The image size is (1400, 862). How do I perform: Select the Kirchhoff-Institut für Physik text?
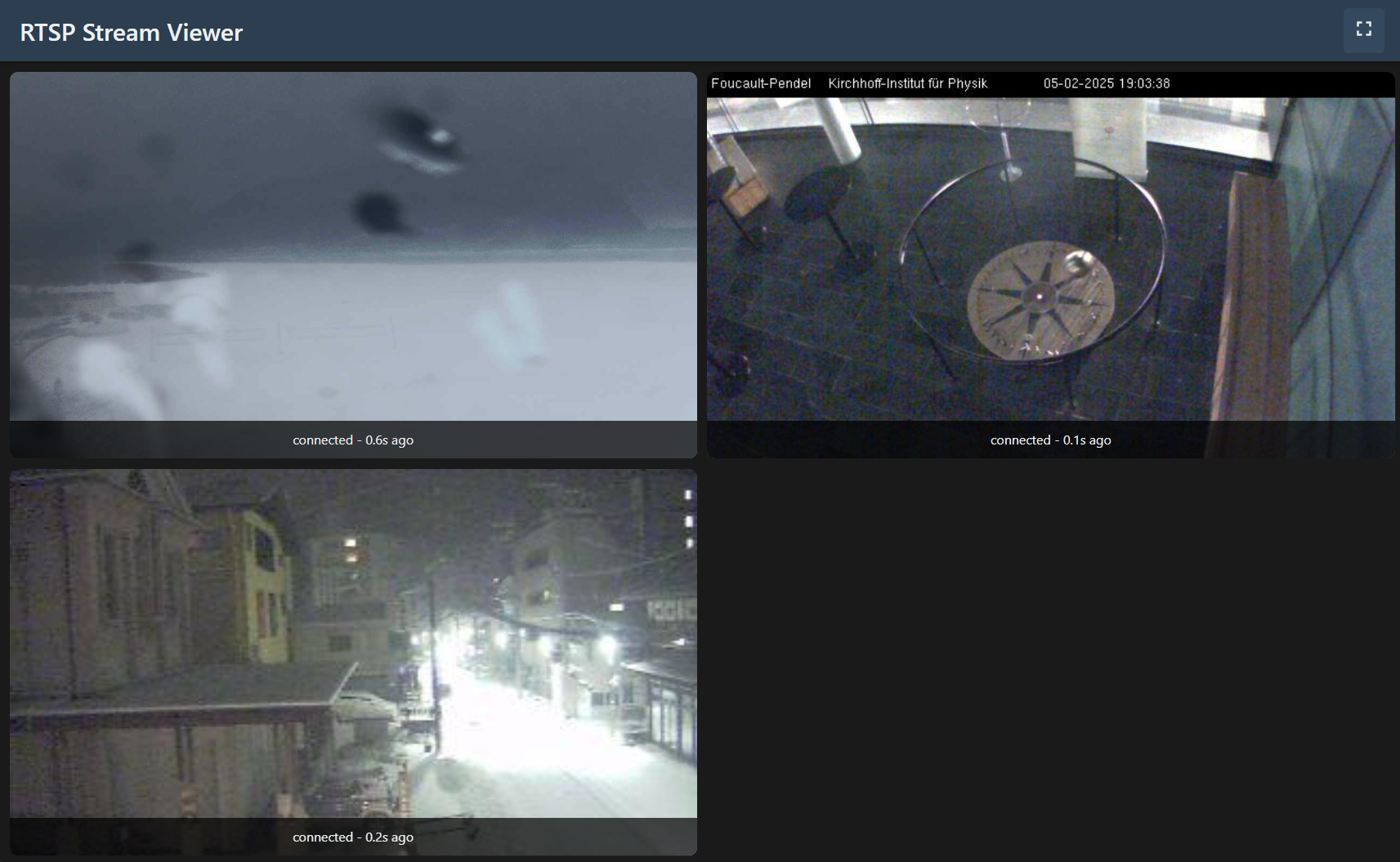tap(907, 83)
